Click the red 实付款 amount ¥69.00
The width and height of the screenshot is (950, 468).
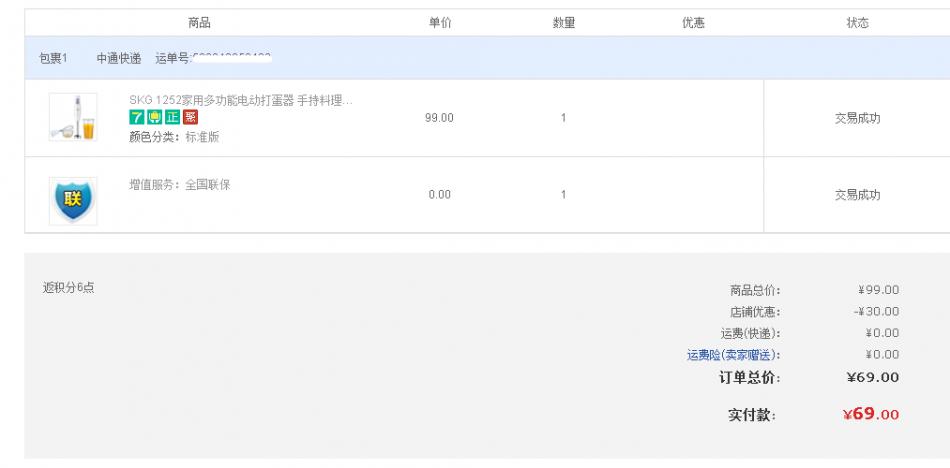point(871,414)
